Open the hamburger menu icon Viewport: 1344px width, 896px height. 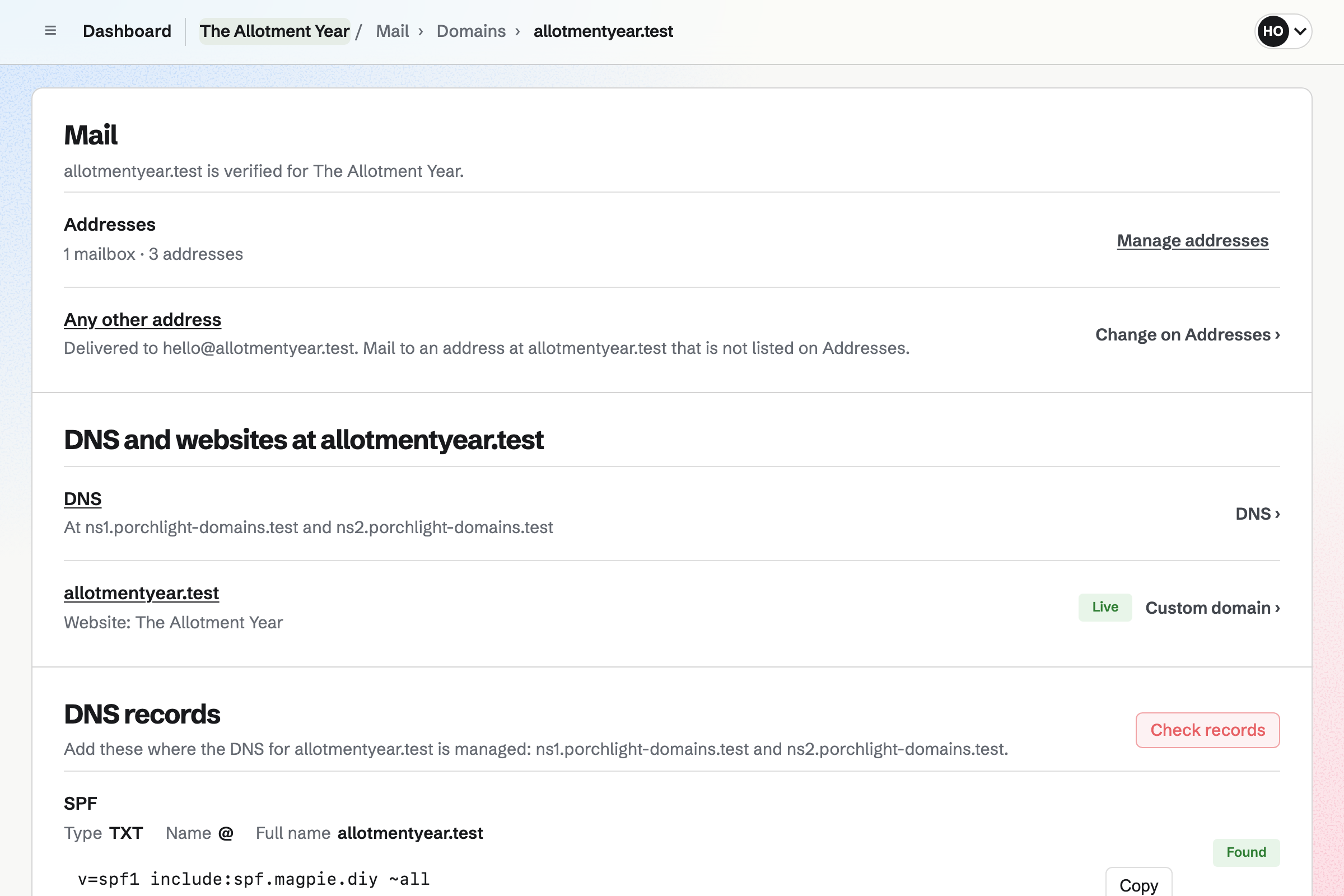pyautogui.click(x=50, y=31)
